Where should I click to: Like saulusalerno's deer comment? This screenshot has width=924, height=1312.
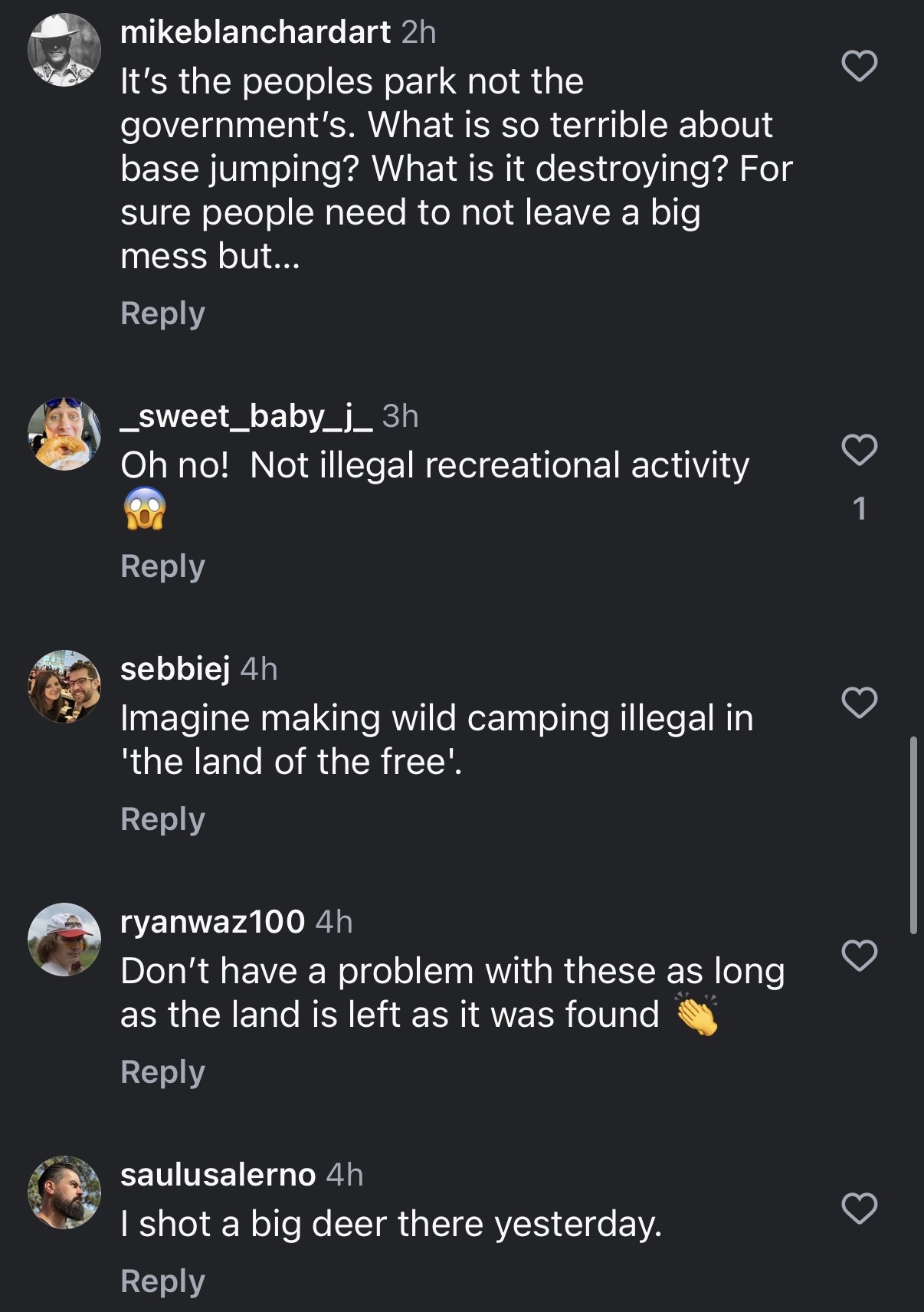[x=859, y=1209]
